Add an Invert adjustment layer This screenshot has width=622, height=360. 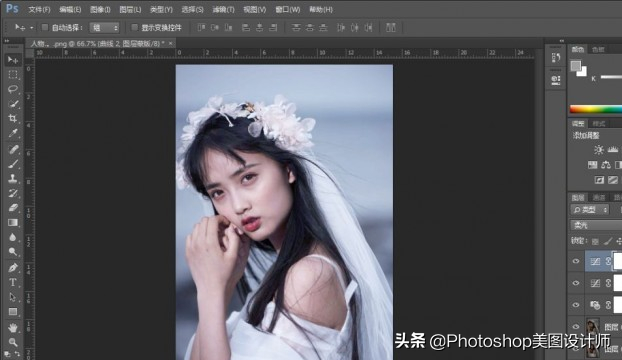599,180
